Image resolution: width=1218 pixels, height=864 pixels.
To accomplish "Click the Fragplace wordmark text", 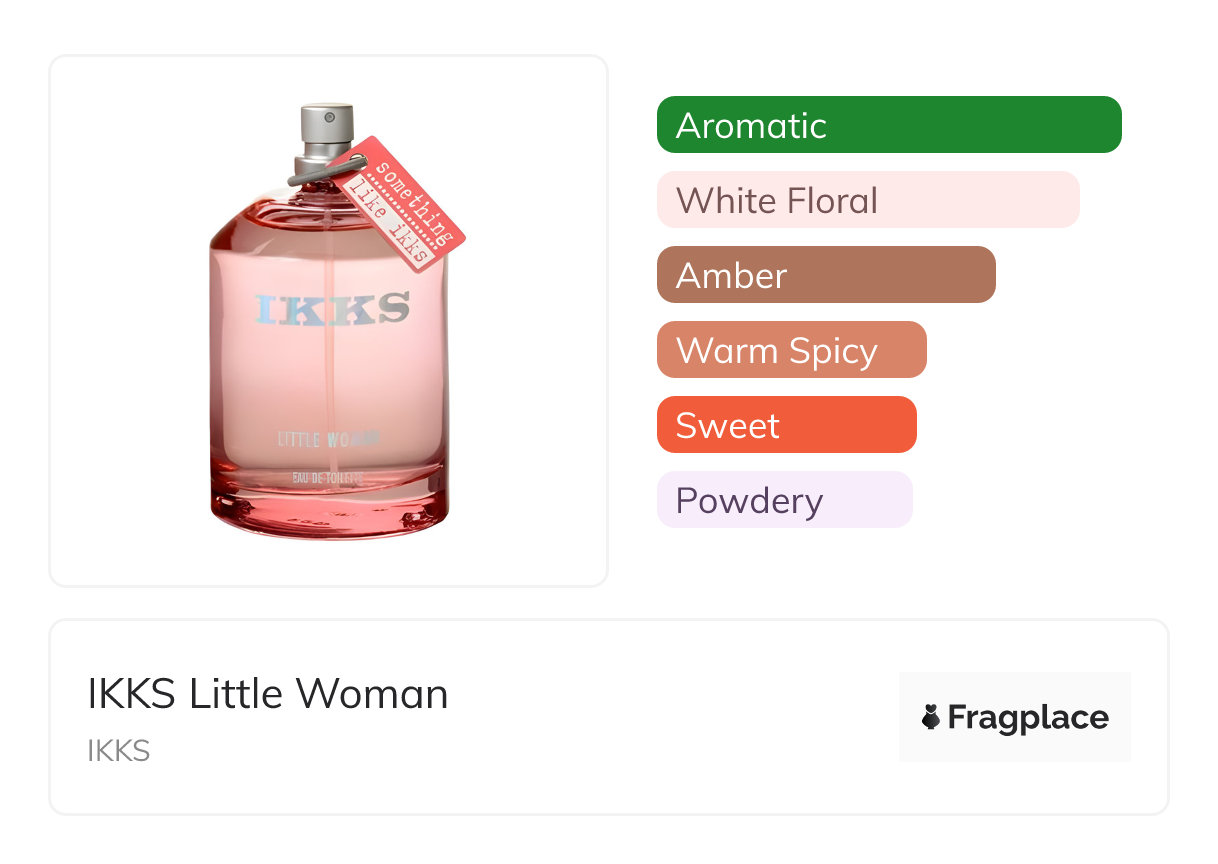I will click(1028, 717).
